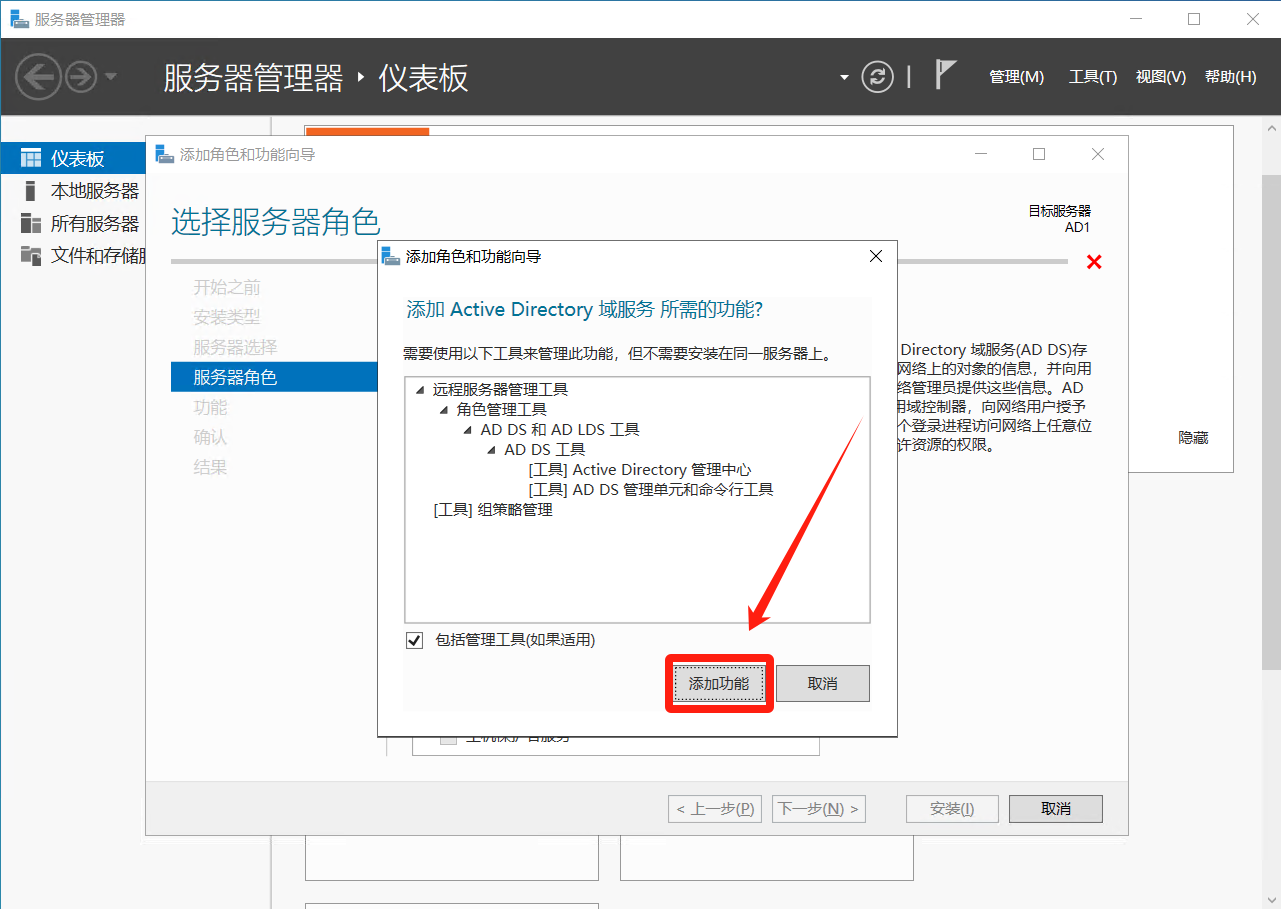Open the navigation history dropdown arrow
Screen dimensions: 1281x909
(x=111, y=77)
